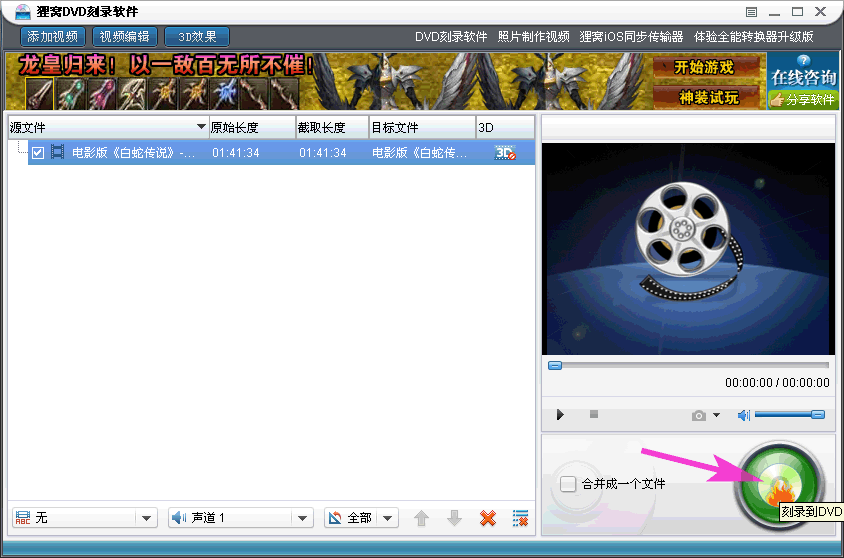Expand the 全部 dropdown arrow

[x=388, y=518]
